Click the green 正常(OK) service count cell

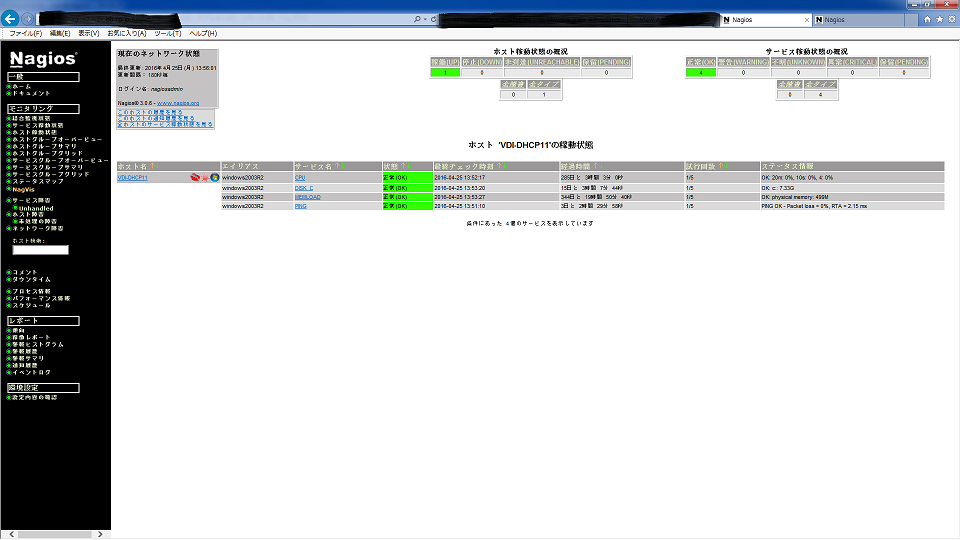700,72
